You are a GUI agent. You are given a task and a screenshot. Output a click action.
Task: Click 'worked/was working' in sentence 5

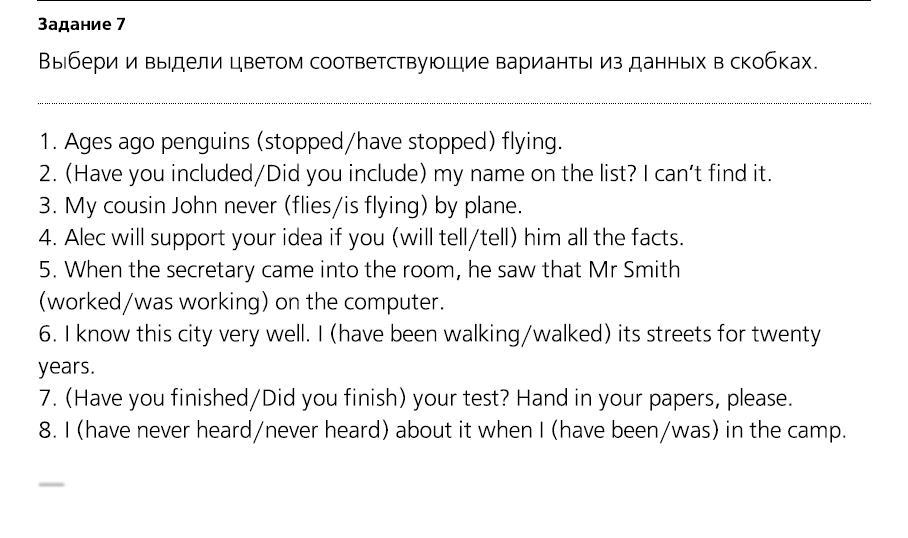tap(153, 302)
